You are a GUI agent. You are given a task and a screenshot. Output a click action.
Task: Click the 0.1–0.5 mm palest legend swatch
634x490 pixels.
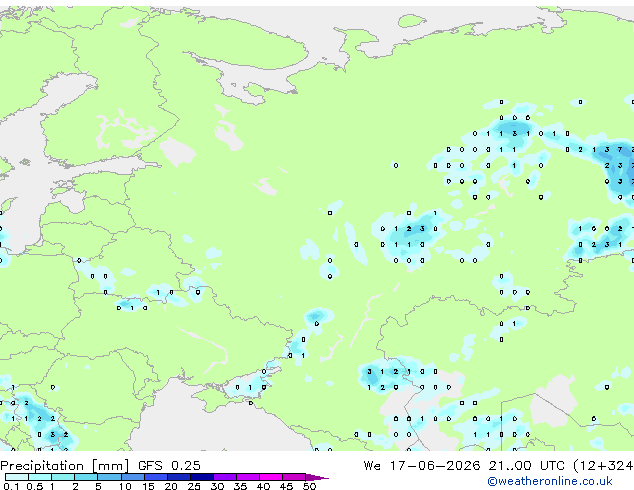click(x=17, y=477)
